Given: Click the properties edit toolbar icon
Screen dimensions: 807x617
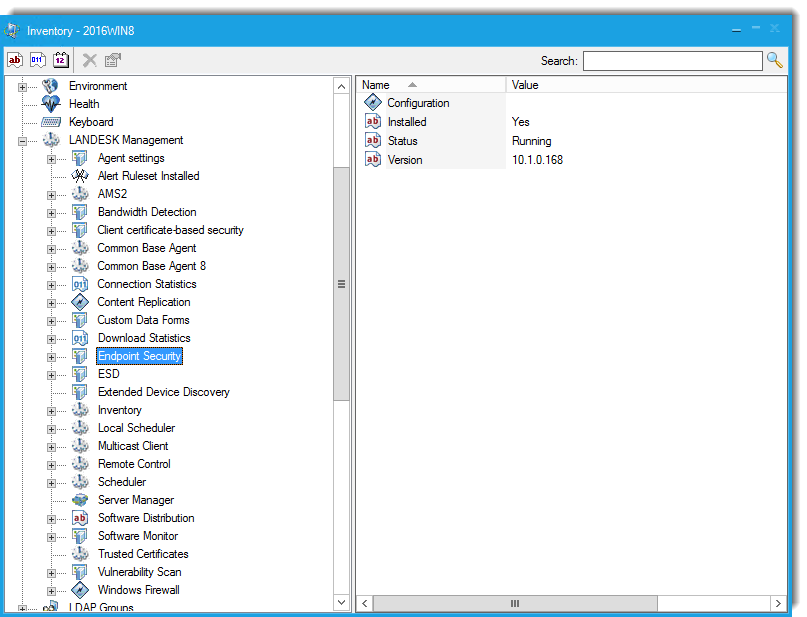Looking at the screenshot, I should coord(110,60).
